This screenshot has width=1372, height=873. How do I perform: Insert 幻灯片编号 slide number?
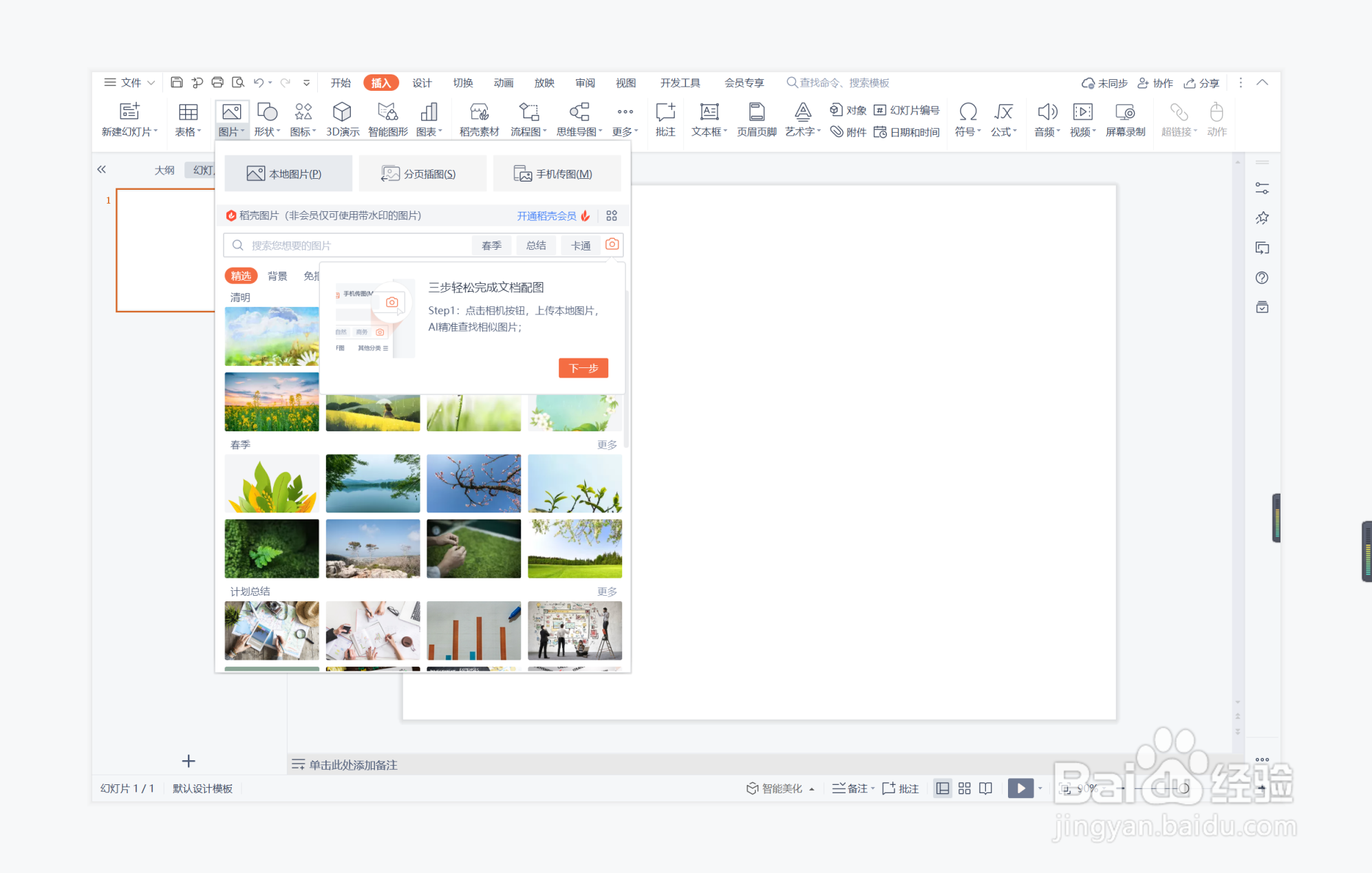tap(907, 110)
